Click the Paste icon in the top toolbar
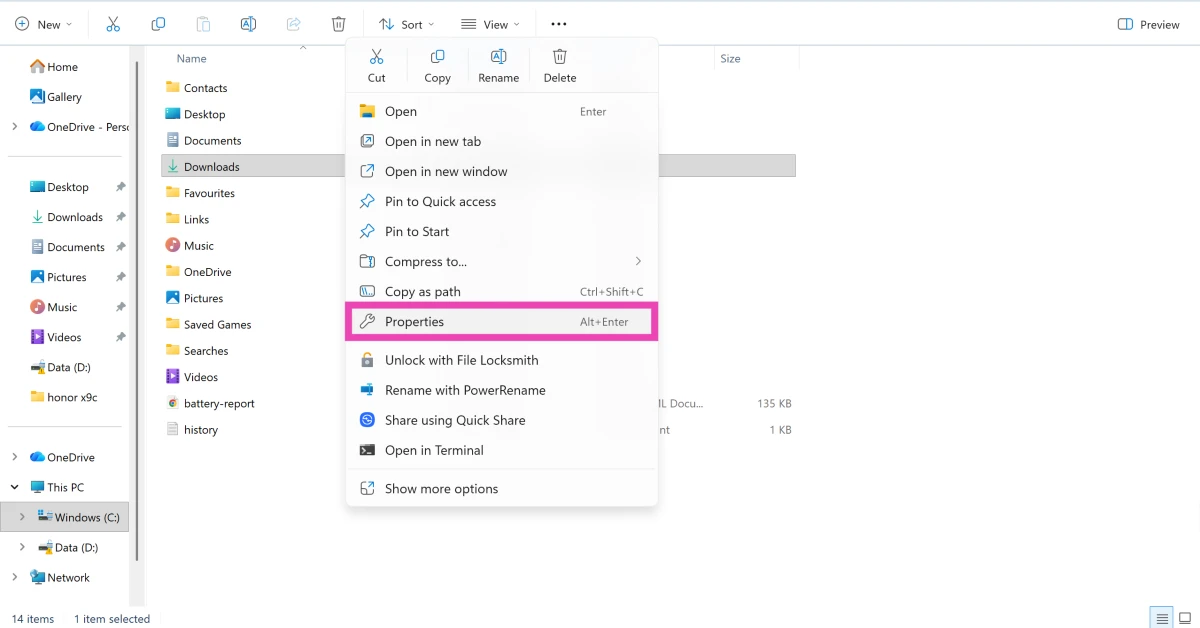The width and height of the screenshot is (1200, 628). [203, 23]
